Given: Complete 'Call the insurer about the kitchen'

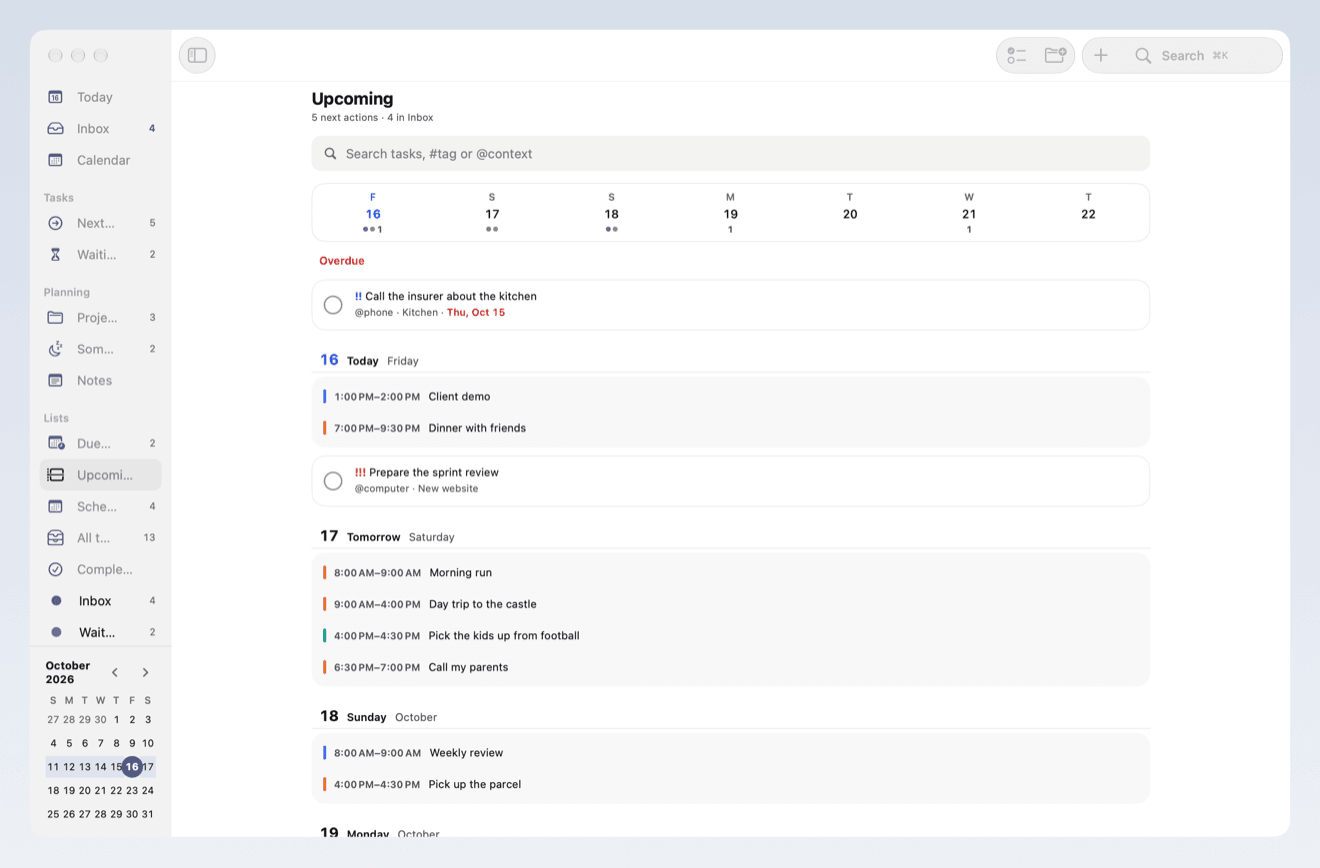Looking at the screenshot, I should [333, 305].
